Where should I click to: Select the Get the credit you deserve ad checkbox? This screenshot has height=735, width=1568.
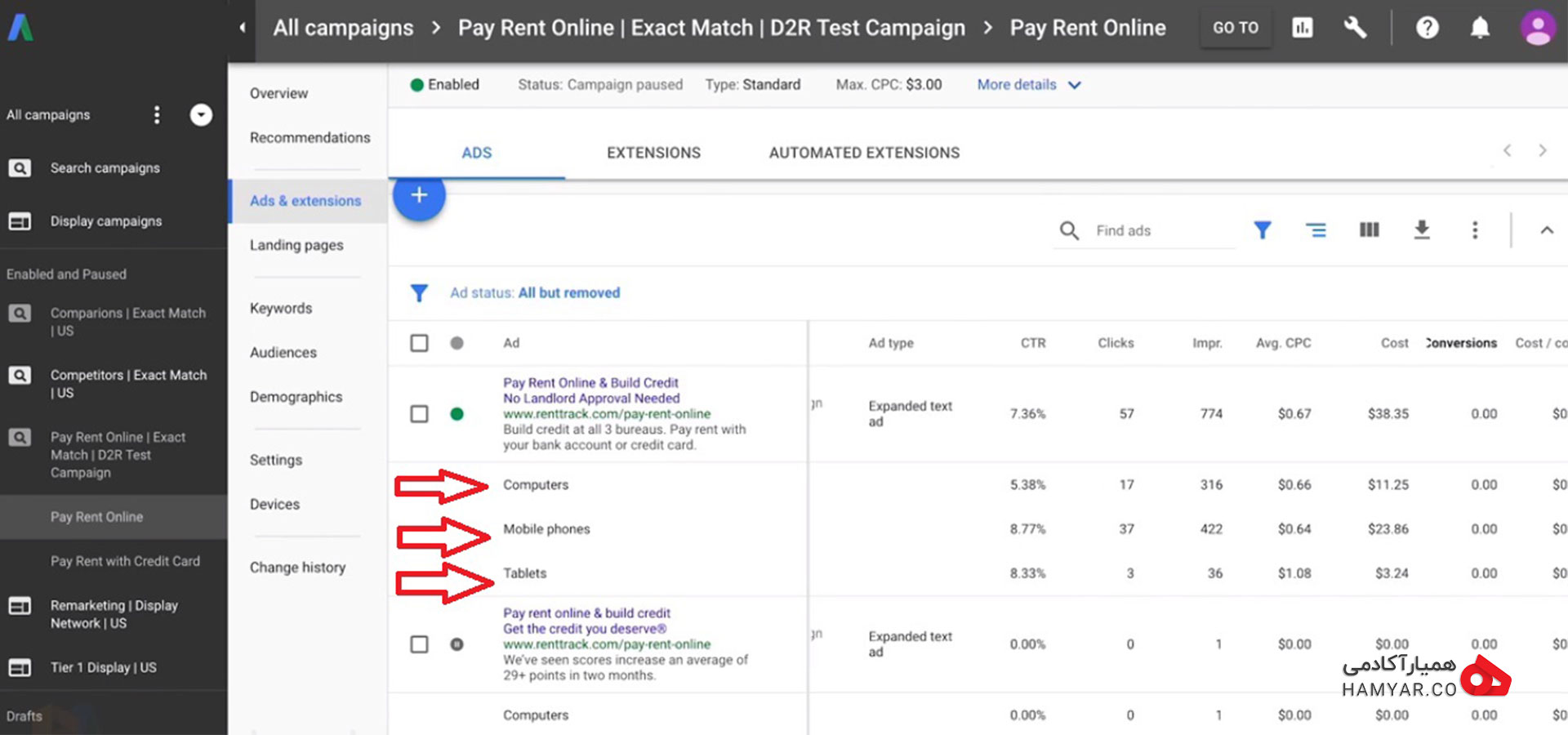(419, 644)
